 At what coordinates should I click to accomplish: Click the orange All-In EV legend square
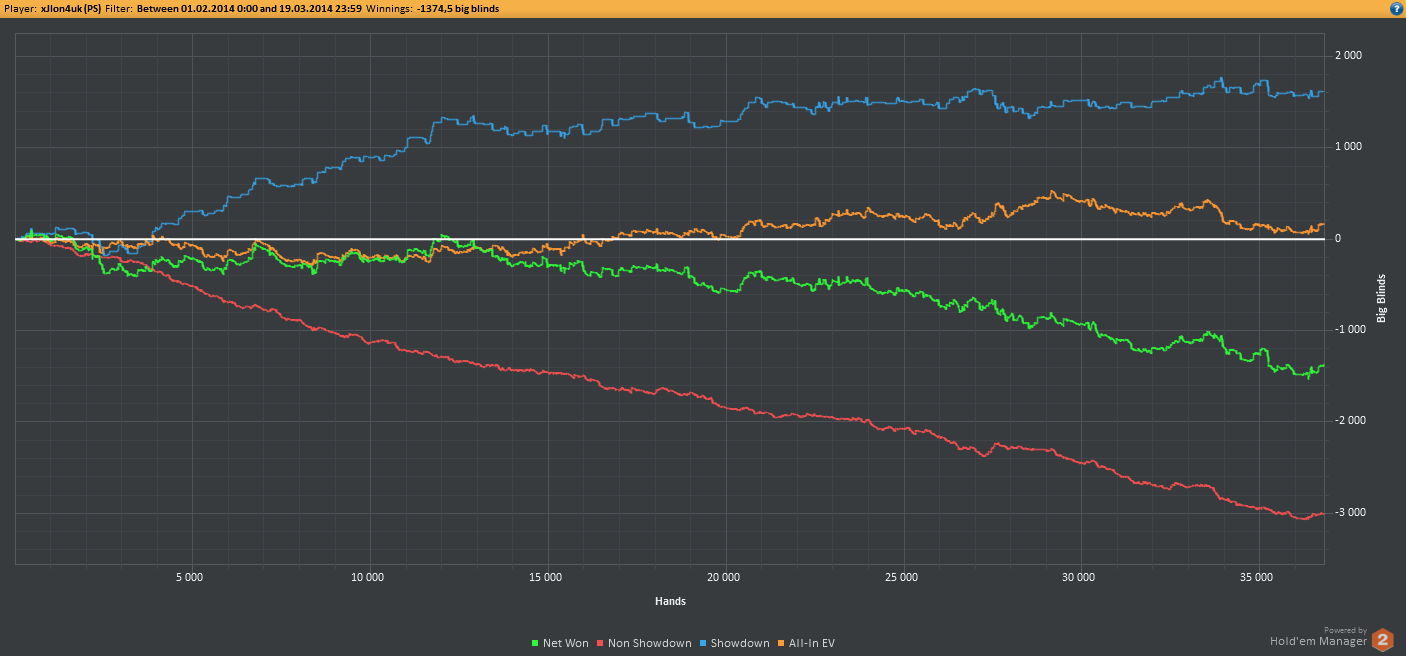click(782, 643)
